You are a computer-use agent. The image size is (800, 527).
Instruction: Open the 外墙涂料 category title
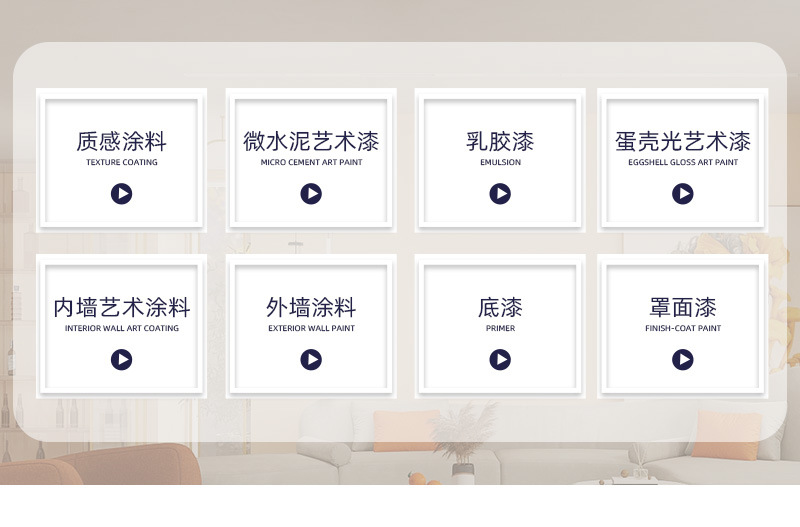[311, 308]
